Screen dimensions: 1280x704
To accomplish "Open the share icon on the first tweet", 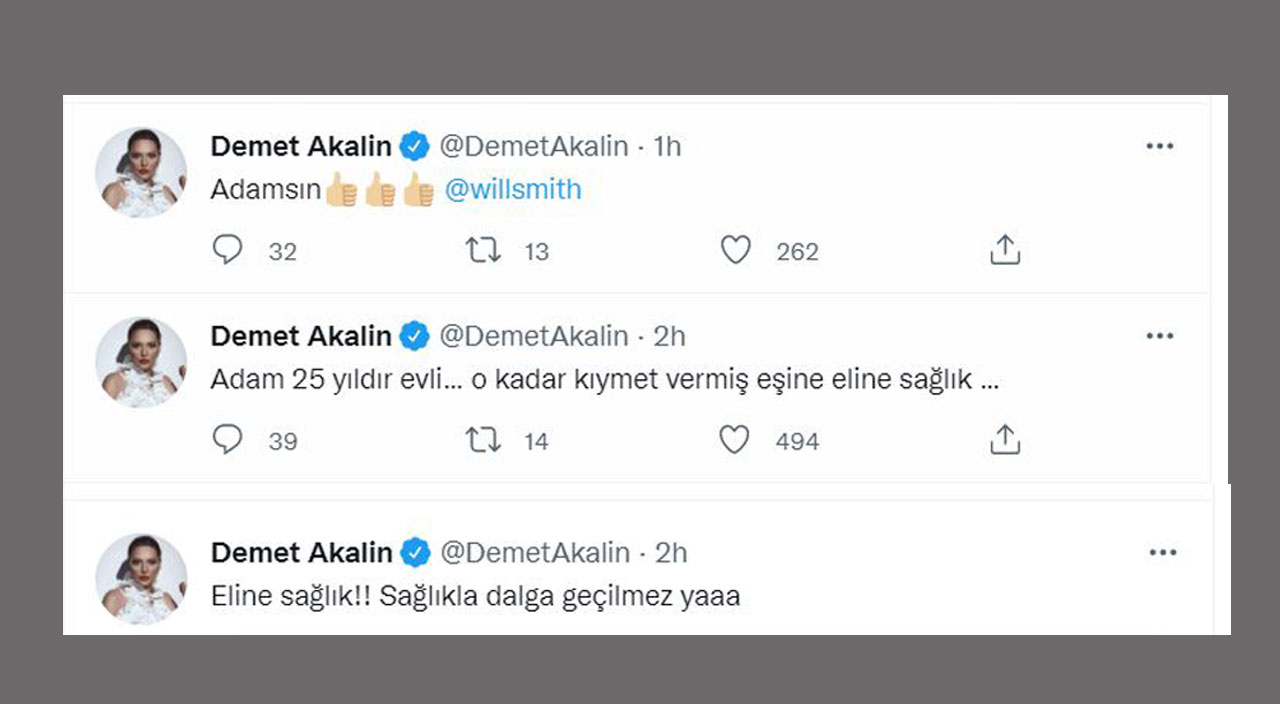I will 1004,250.
